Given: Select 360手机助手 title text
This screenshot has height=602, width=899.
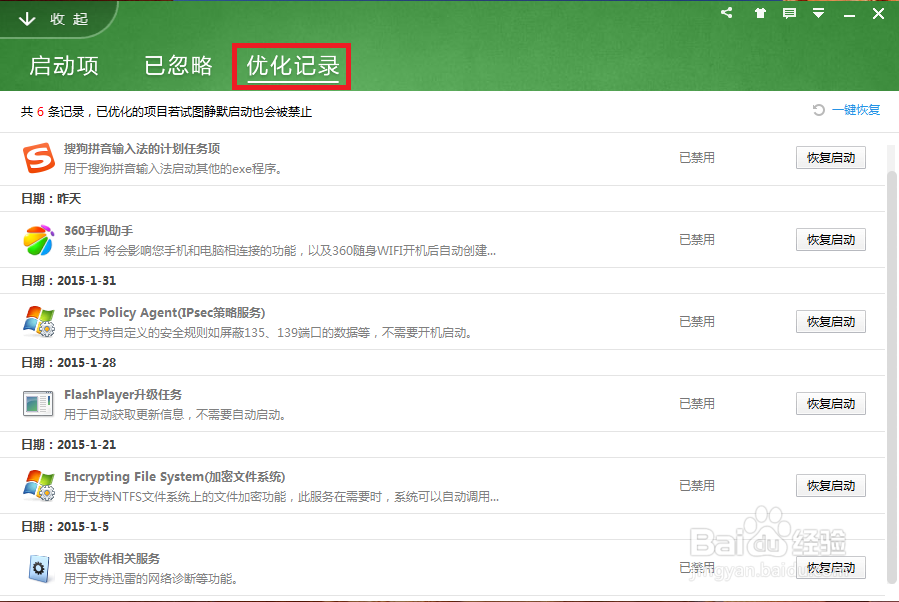Looking at the screenshot, I should 99,230.
